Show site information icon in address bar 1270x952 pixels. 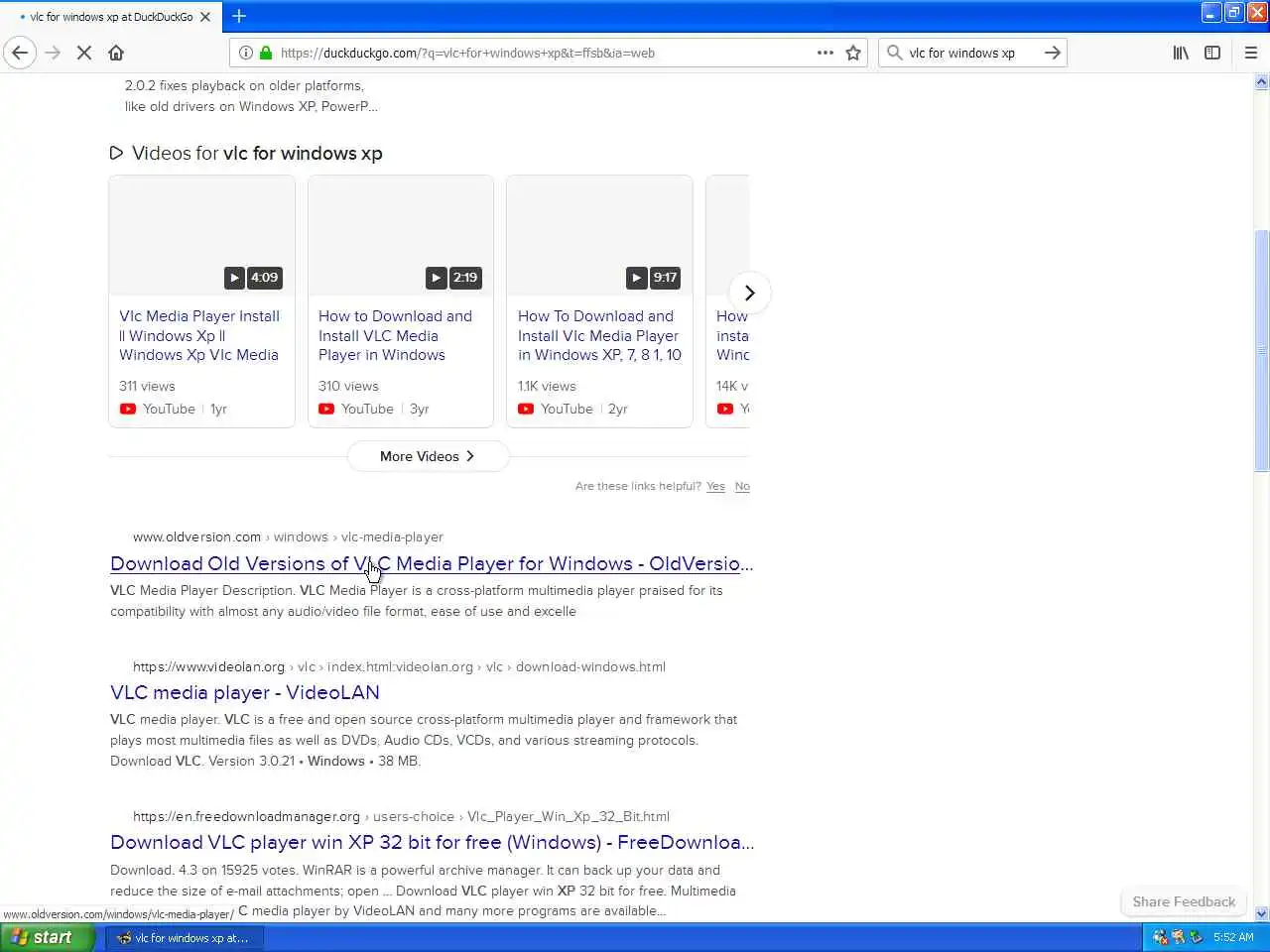pyautogui.click(x=246, y=53)
